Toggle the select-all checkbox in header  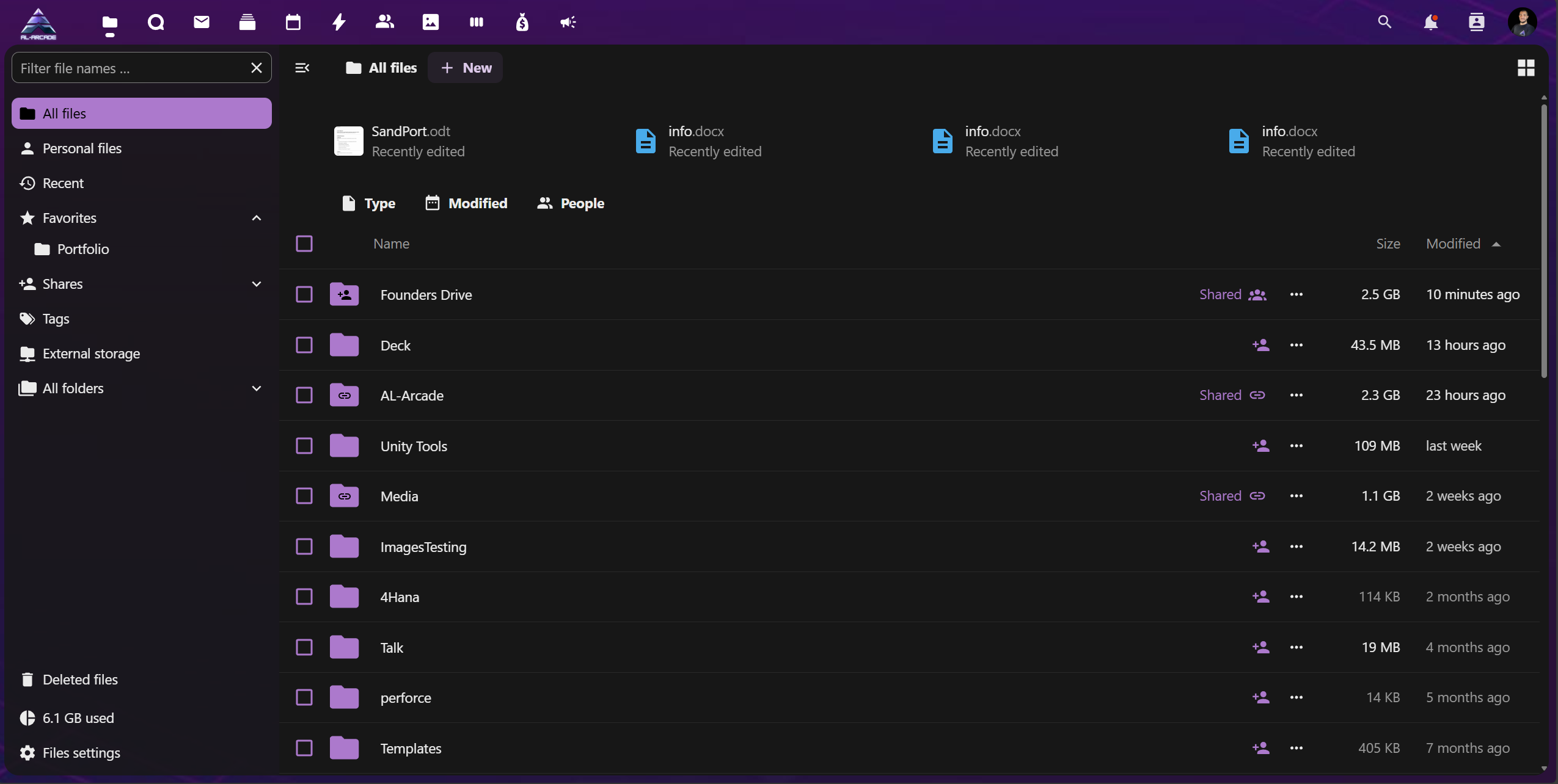(304, 244)
